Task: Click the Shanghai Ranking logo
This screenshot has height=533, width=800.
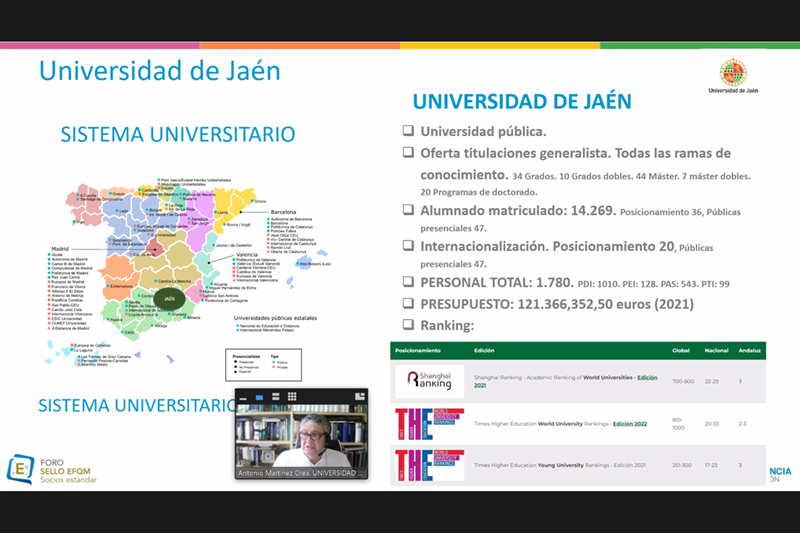Action: coord(429,379)
